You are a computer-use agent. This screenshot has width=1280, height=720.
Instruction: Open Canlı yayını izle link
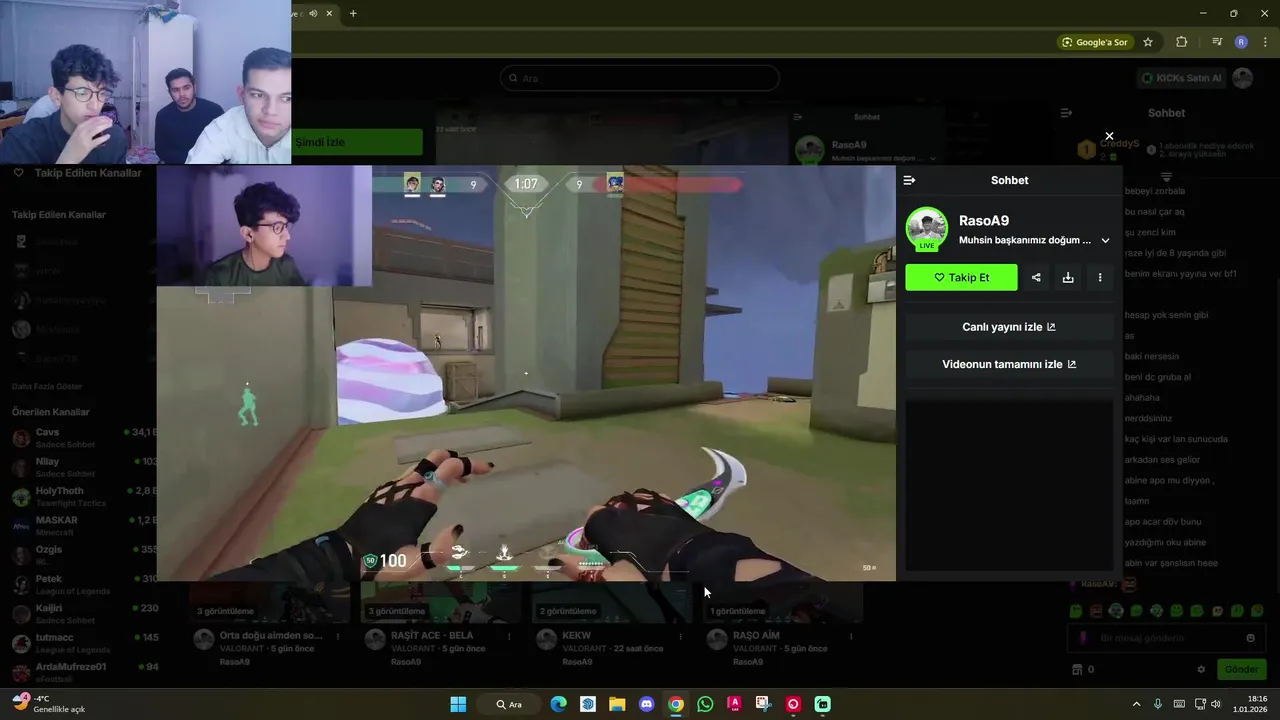[1009, 327]
